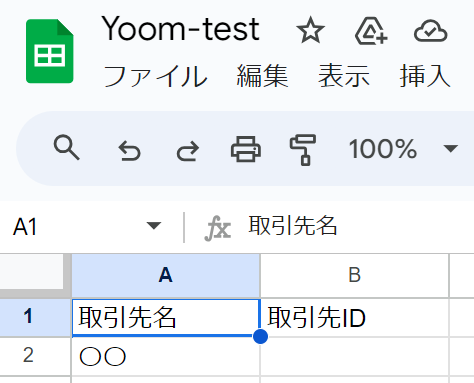Rename the Yoom-test document title

[x=180, y=29]
